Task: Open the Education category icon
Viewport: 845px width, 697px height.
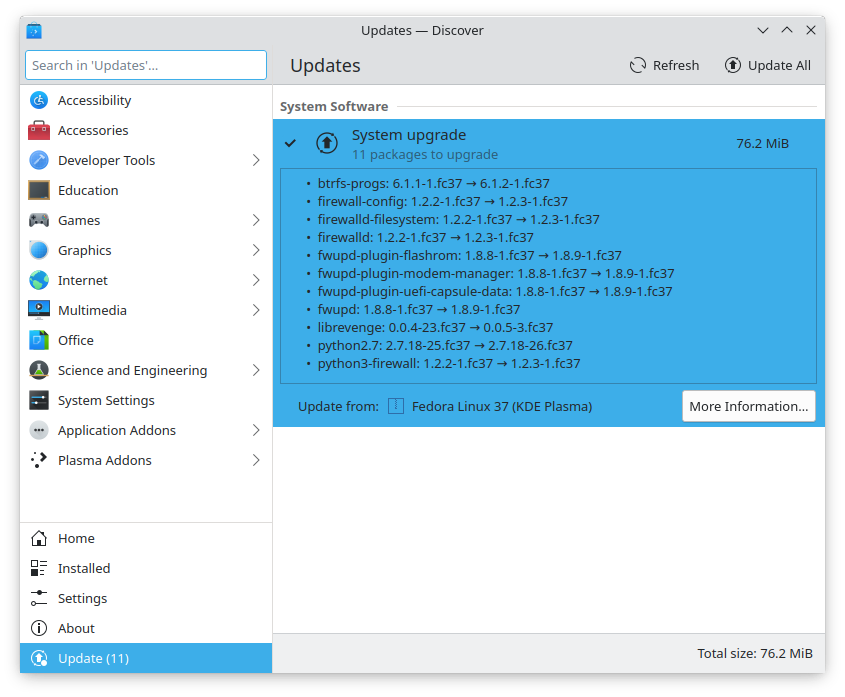Action: (x=38, y=190)
